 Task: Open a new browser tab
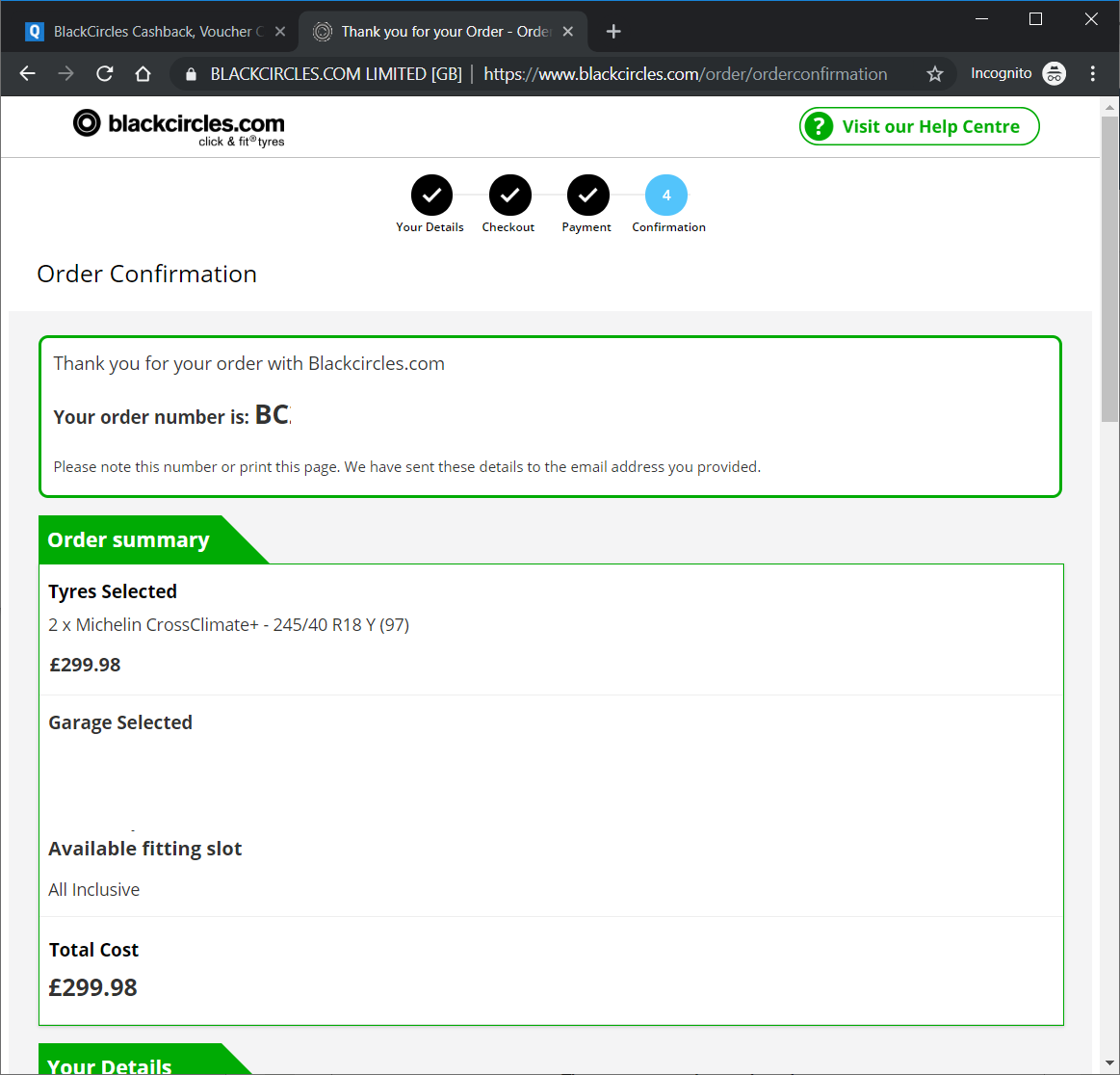click(612, 32)
